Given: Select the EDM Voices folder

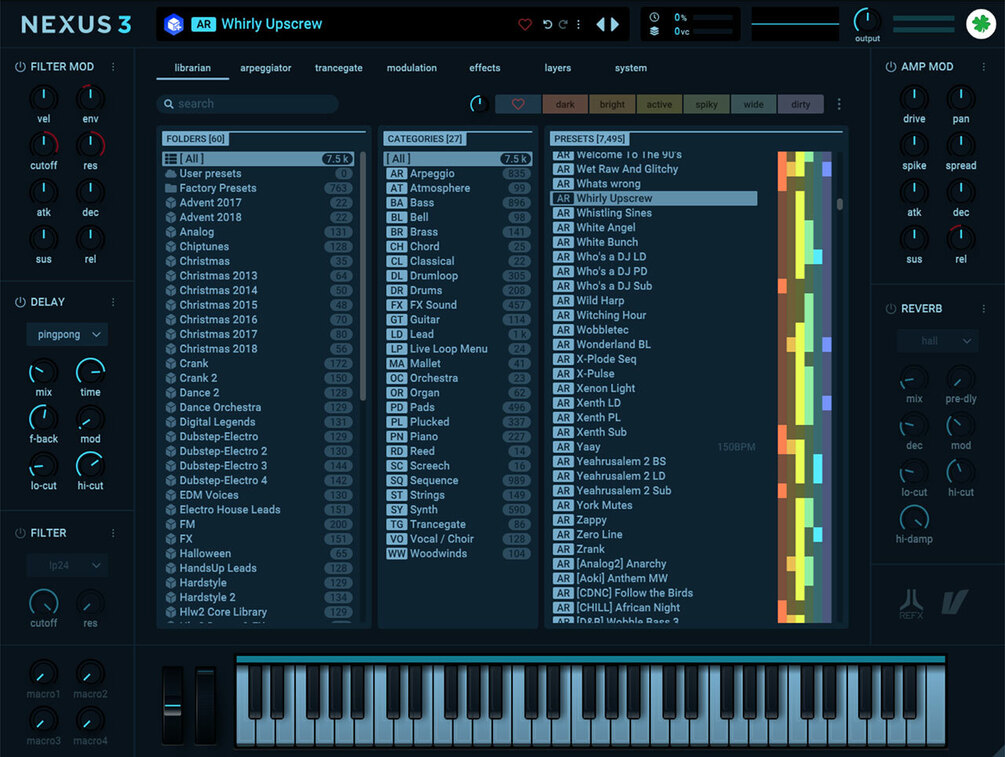Looking at the screenshot, I should [x=258, y=495].
